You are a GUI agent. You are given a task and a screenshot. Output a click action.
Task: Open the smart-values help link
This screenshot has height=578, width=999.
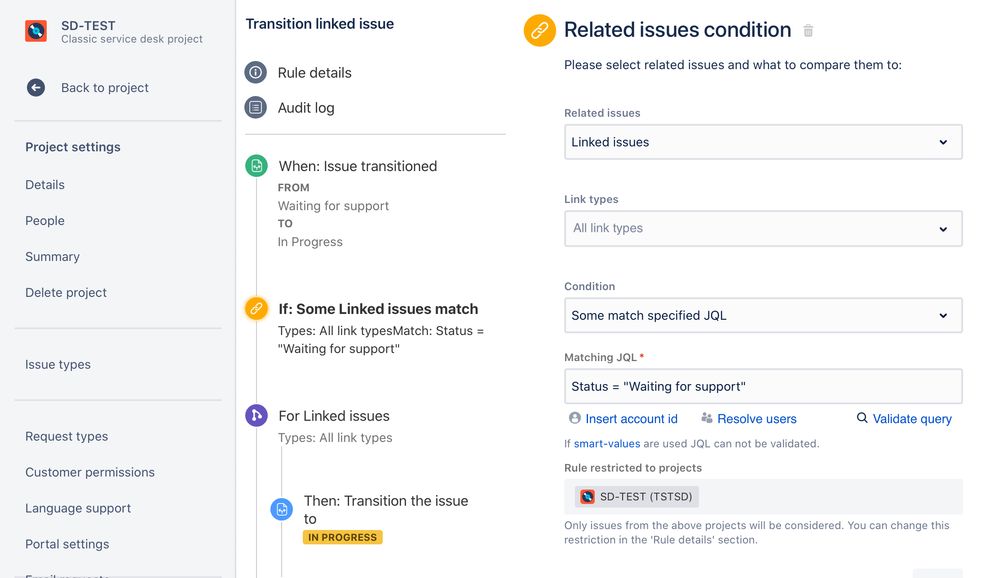click(x=607, y=444)
